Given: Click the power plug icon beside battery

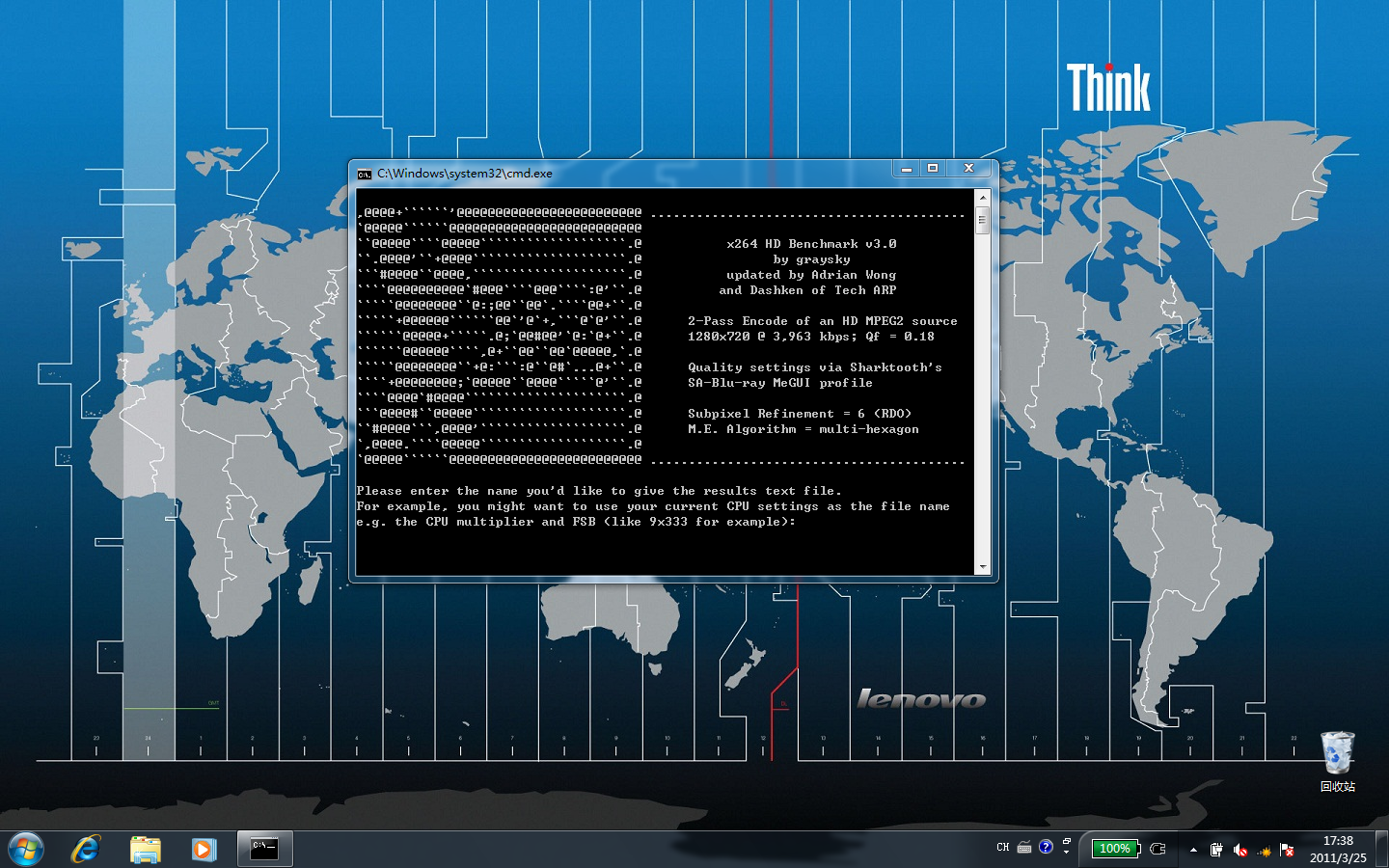Looking at the screenshot, I should click(x=1157, y=849).
